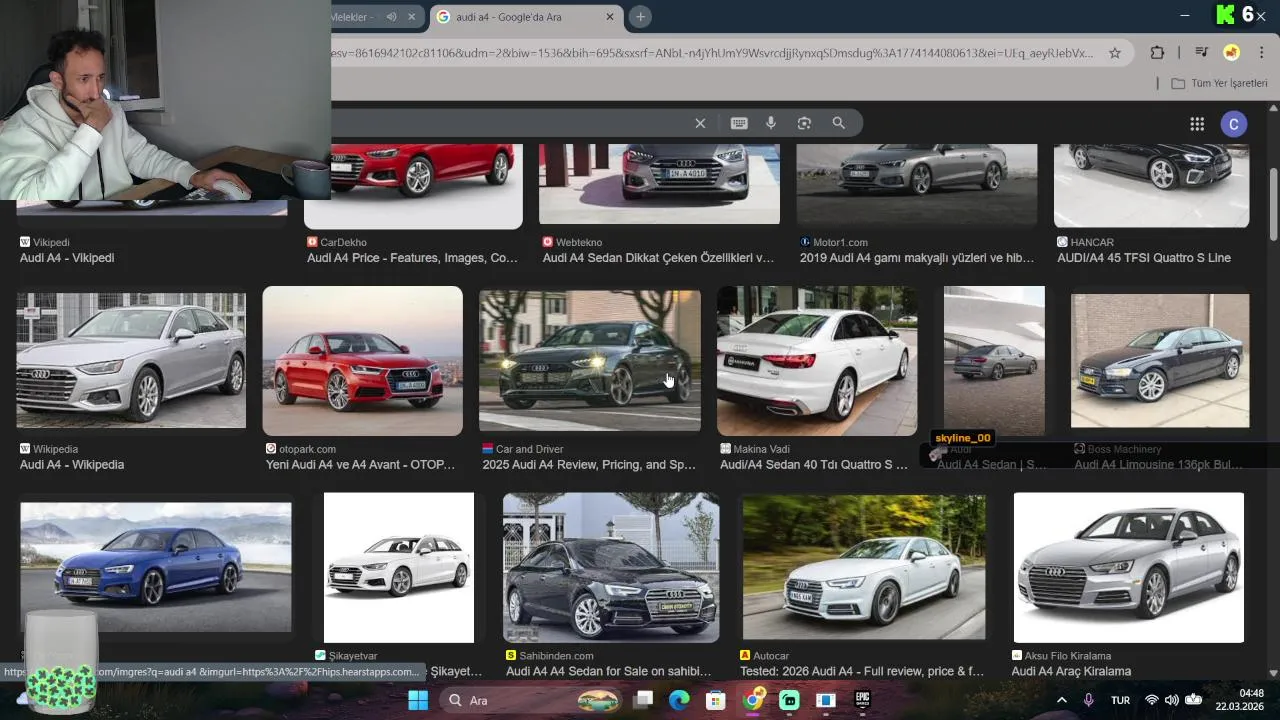Switch the 'TUR' keyboard language
1280x720 pixels.
click(1120, 700)
